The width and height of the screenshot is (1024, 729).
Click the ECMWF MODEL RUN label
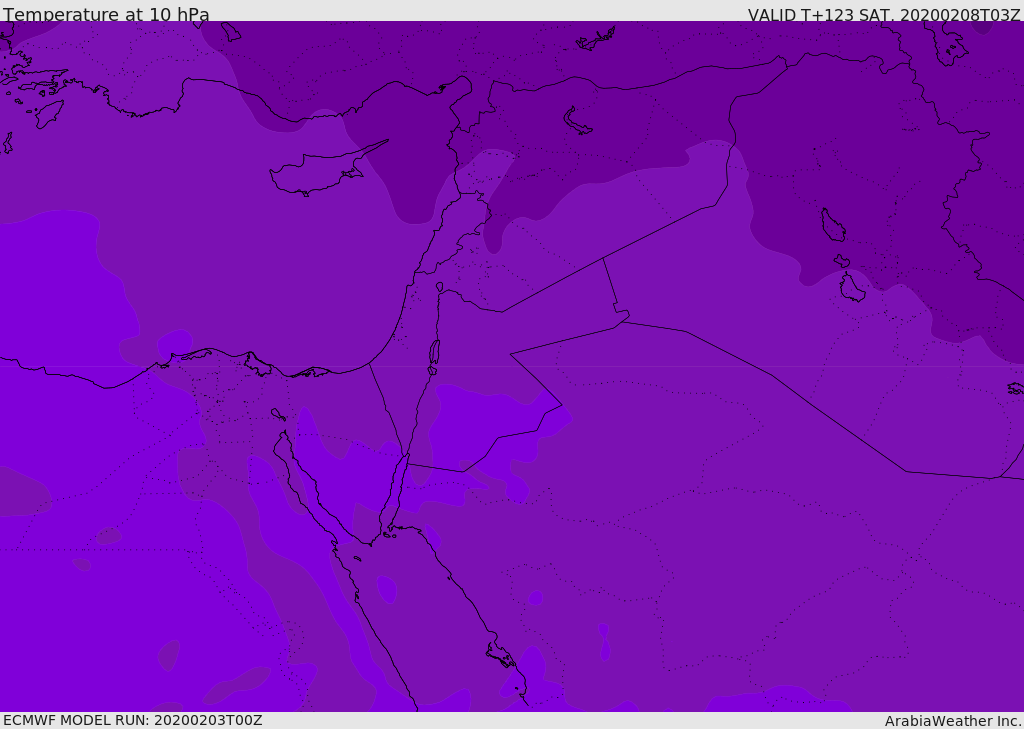click(x=133, y=720)
